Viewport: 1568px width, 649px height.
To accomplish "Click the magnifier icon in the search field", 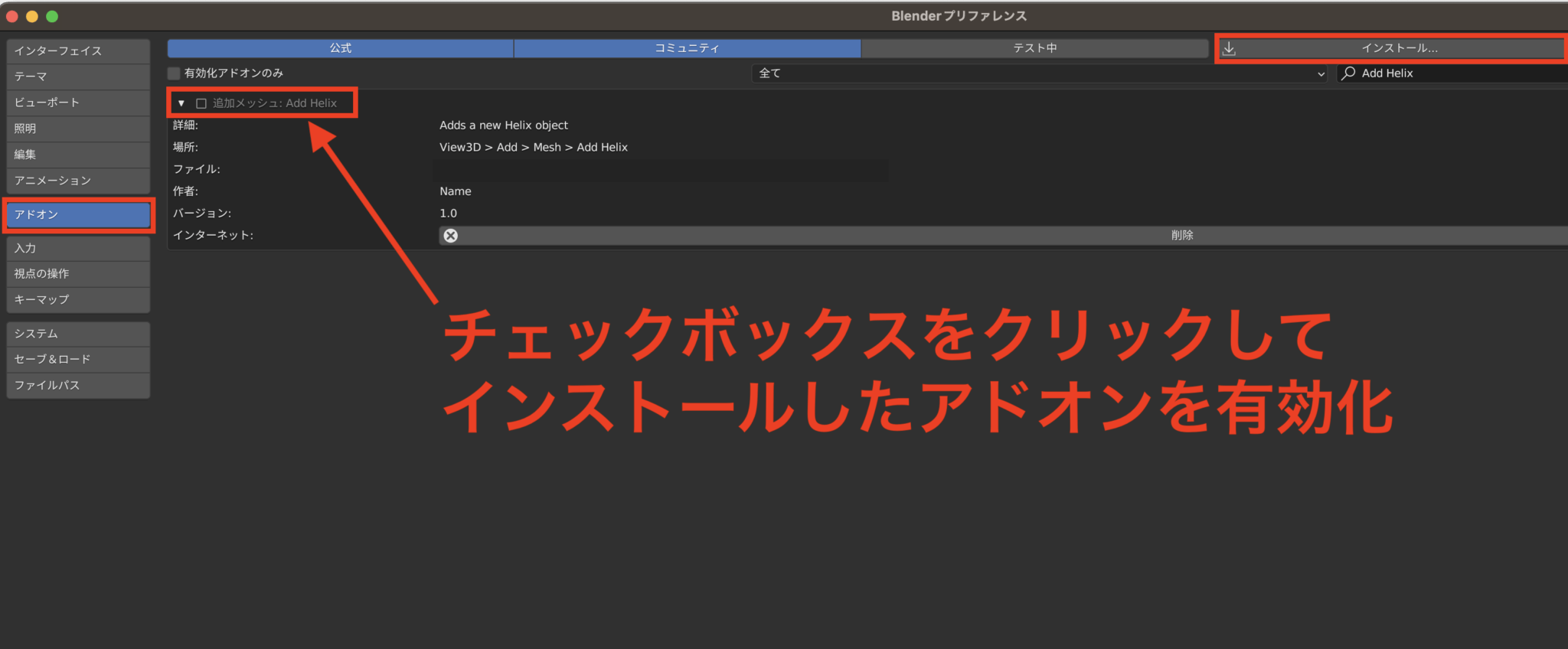I will pyautogui.click(x=1349, y=73).
